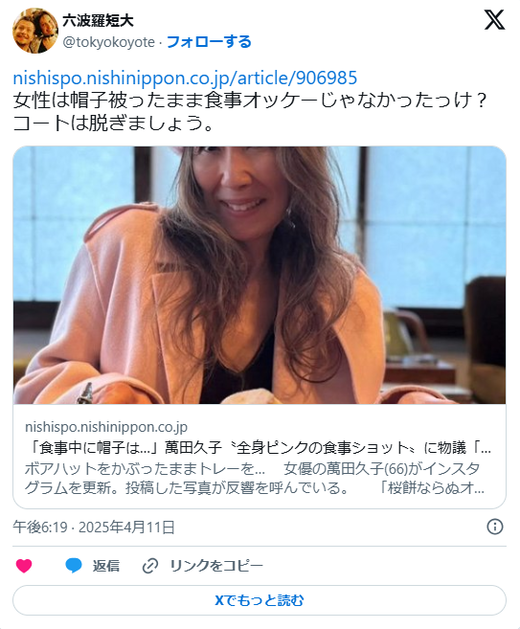Click the リンクをコピー text
The height and width of the screenshot is (629, 520).
217,566
